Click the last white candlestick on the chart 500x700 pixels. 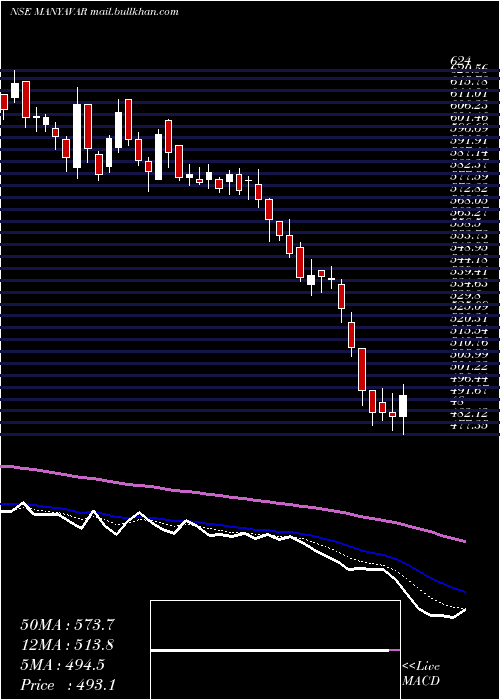(404, 406)
